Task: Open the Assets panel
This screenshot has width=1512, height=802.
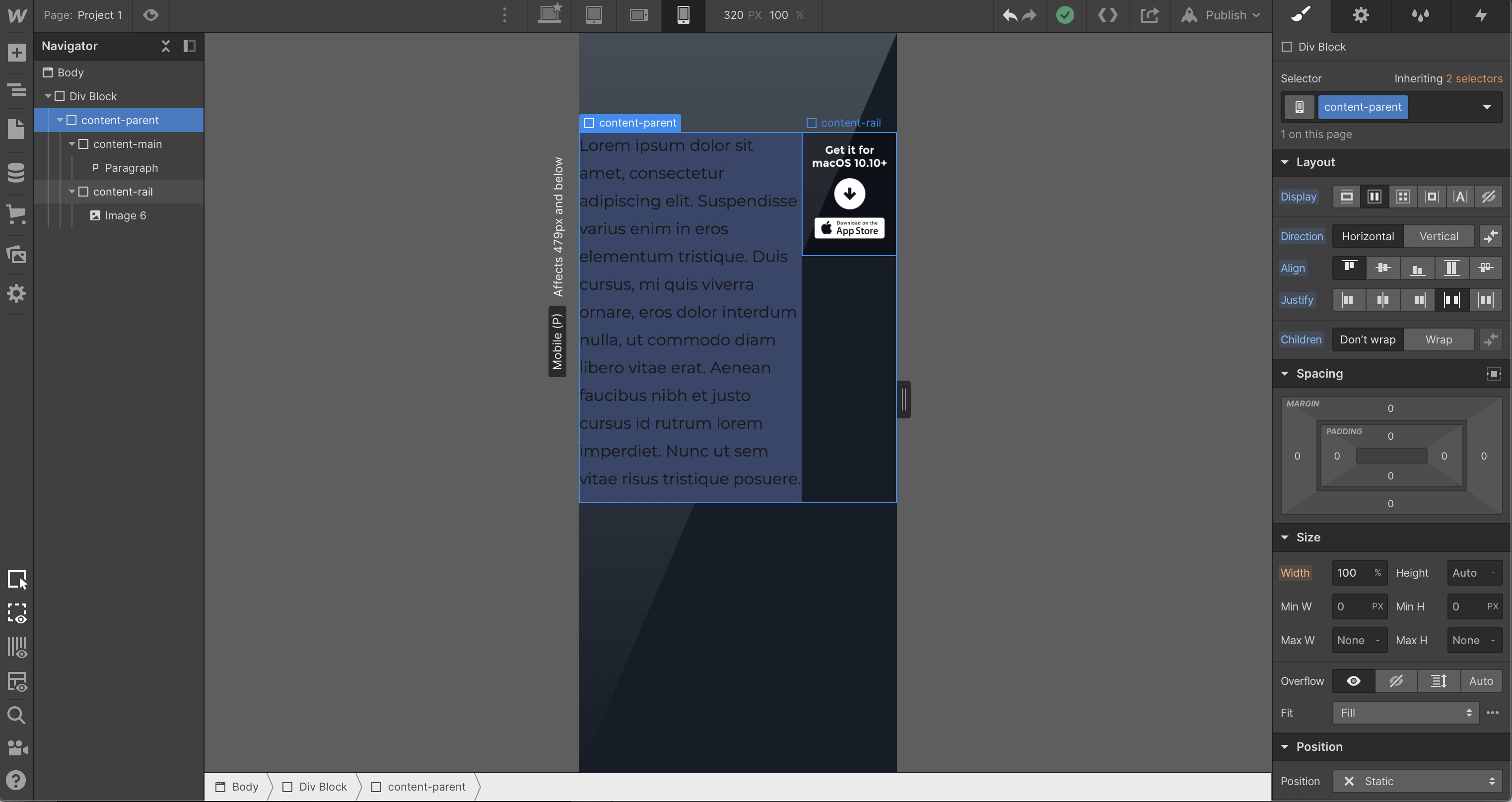Action: click(16, 254)
